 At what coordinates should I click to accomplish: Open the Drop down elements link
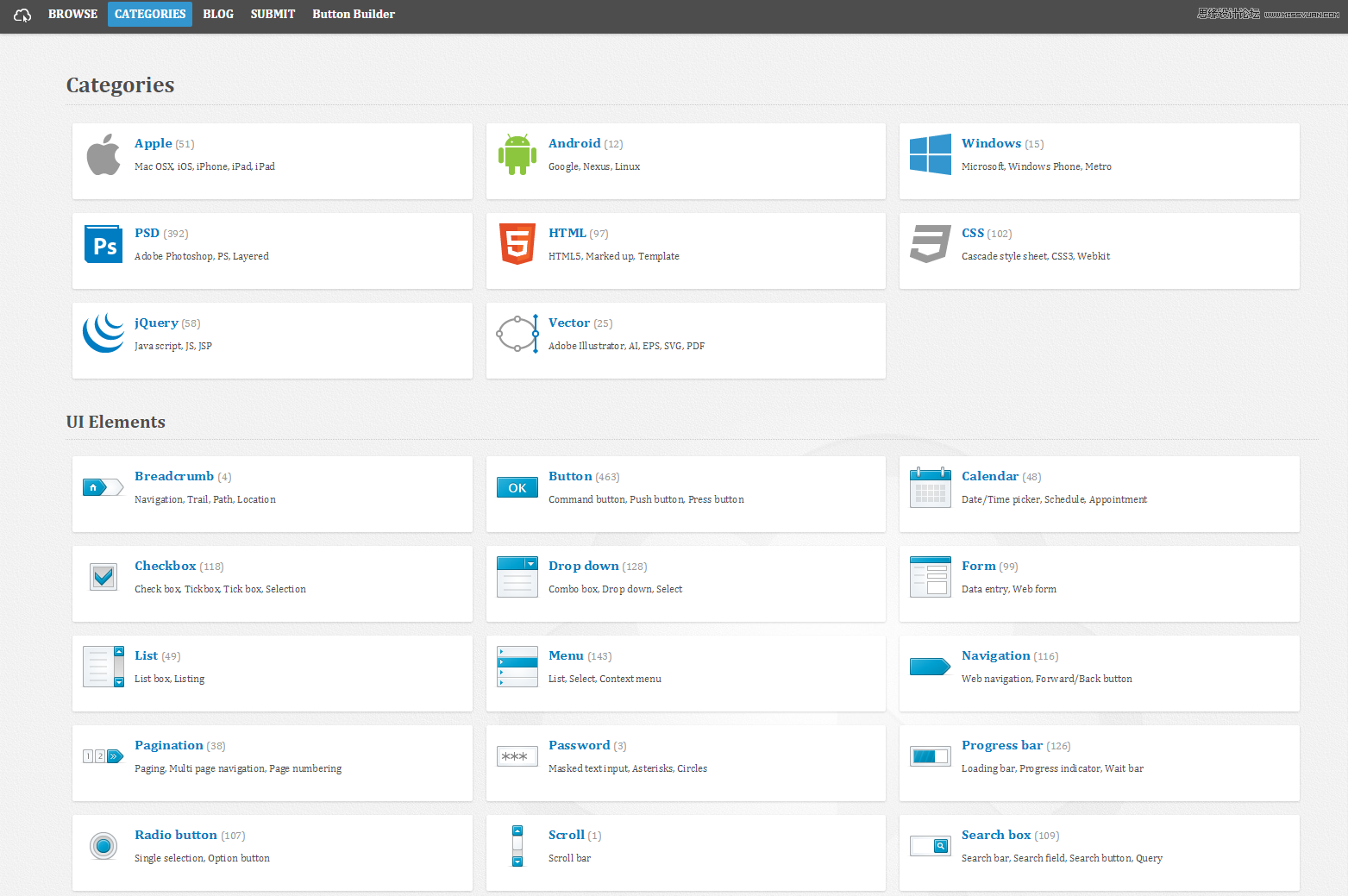(584, 567)
